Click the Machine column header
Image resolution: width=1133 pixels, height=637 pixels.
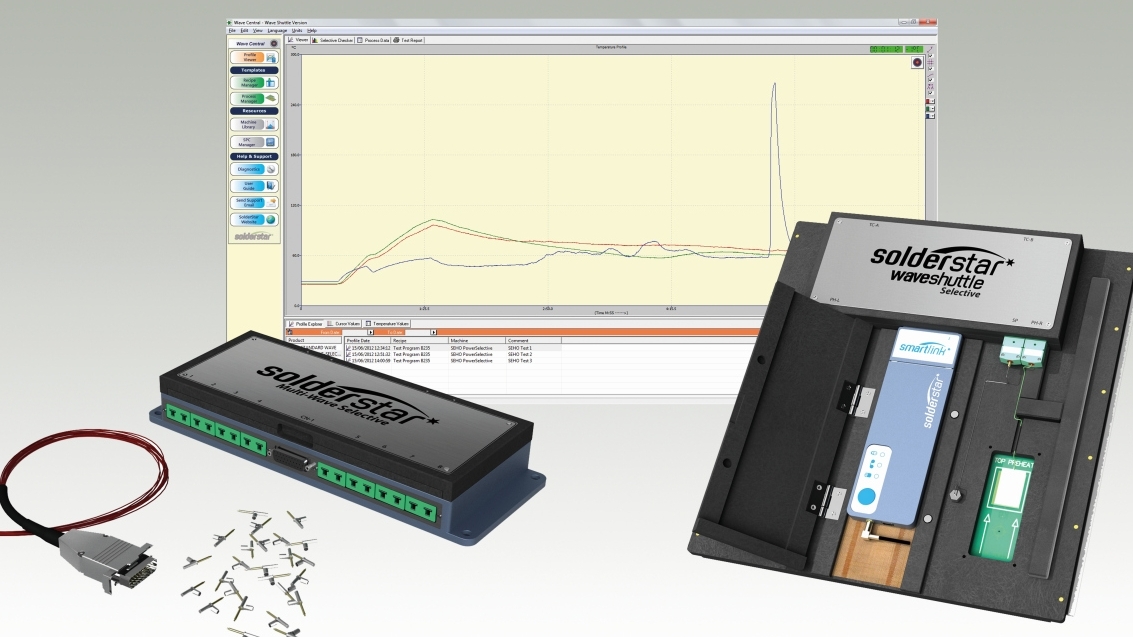pos(477,340)
